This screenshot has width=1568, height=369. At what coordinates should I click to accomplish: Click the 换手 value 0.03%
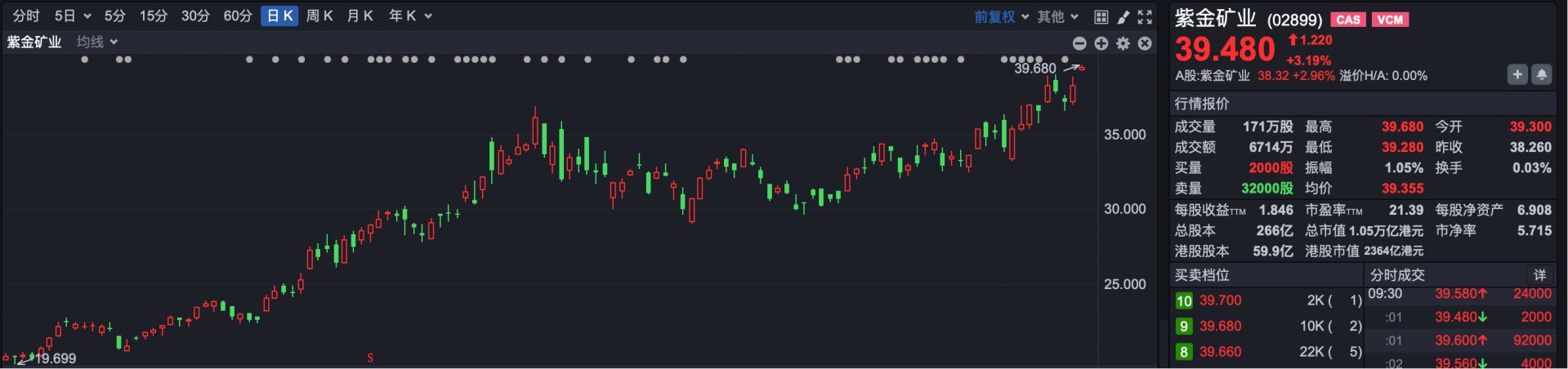pos(1531,167)
